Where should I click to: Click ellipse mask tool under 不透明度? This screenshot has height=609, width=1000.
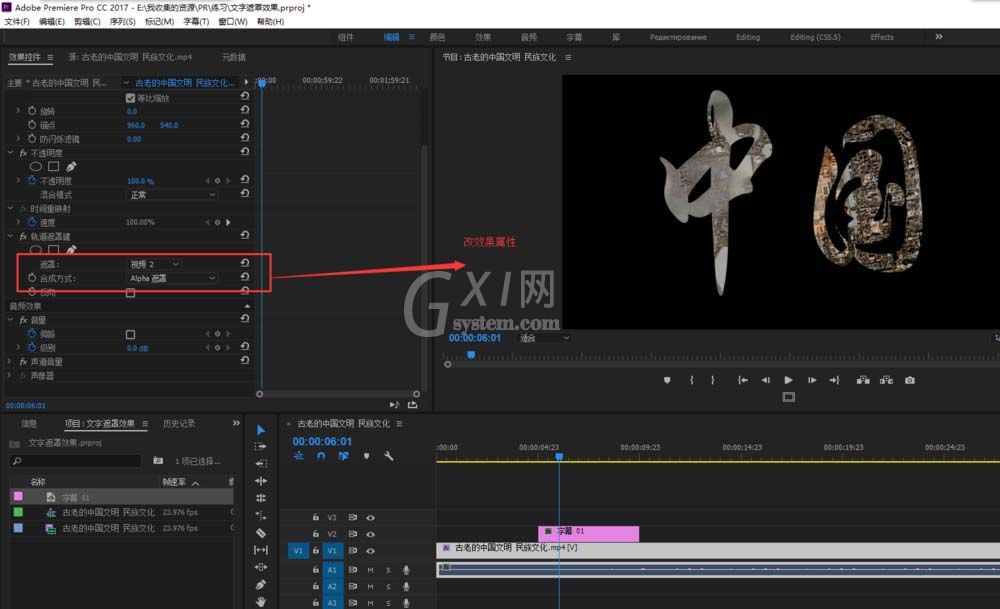[x=36, y=166]
